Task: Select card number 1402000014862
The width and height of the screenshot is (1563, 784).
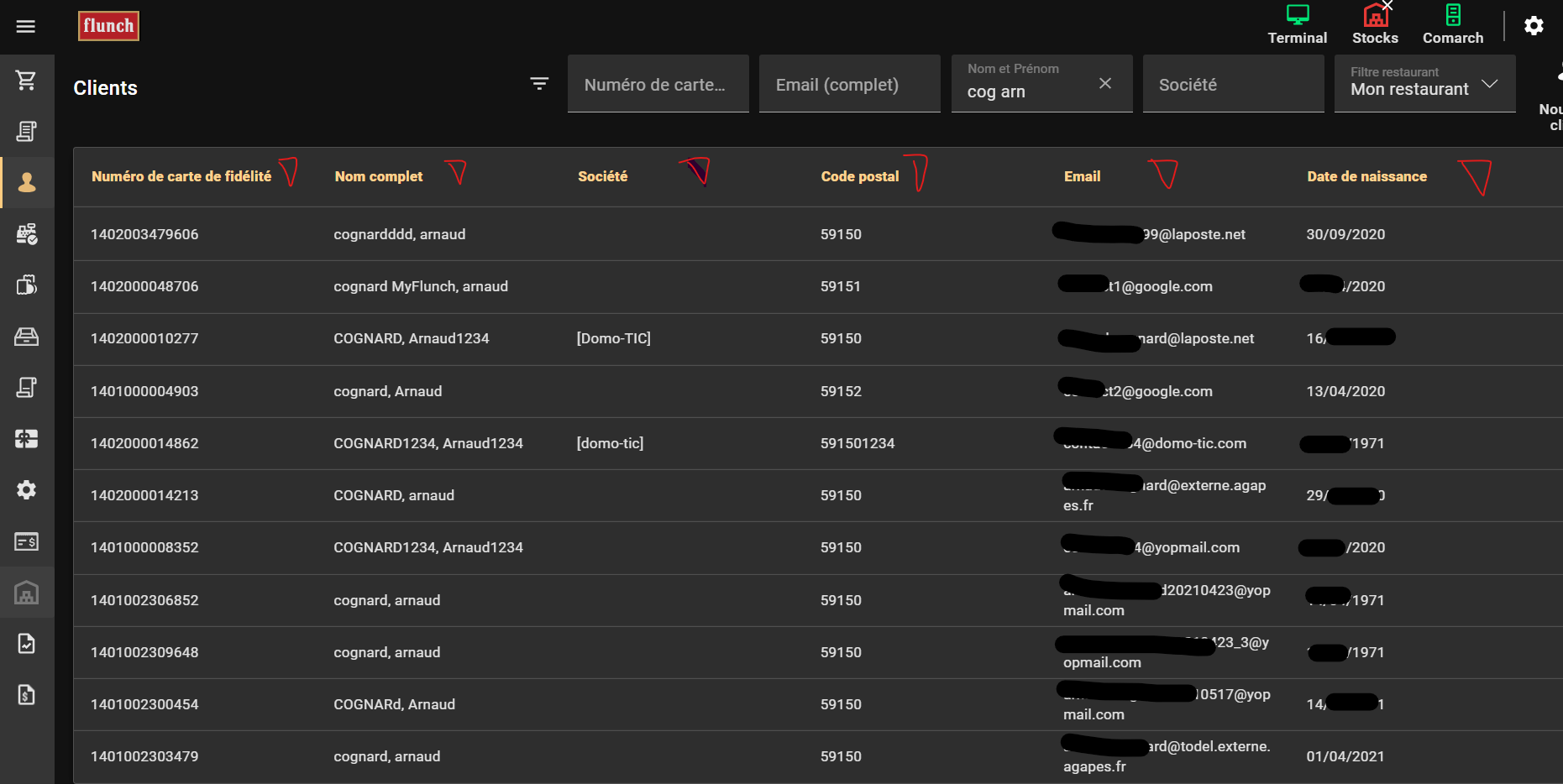Action: pos(144,443)
